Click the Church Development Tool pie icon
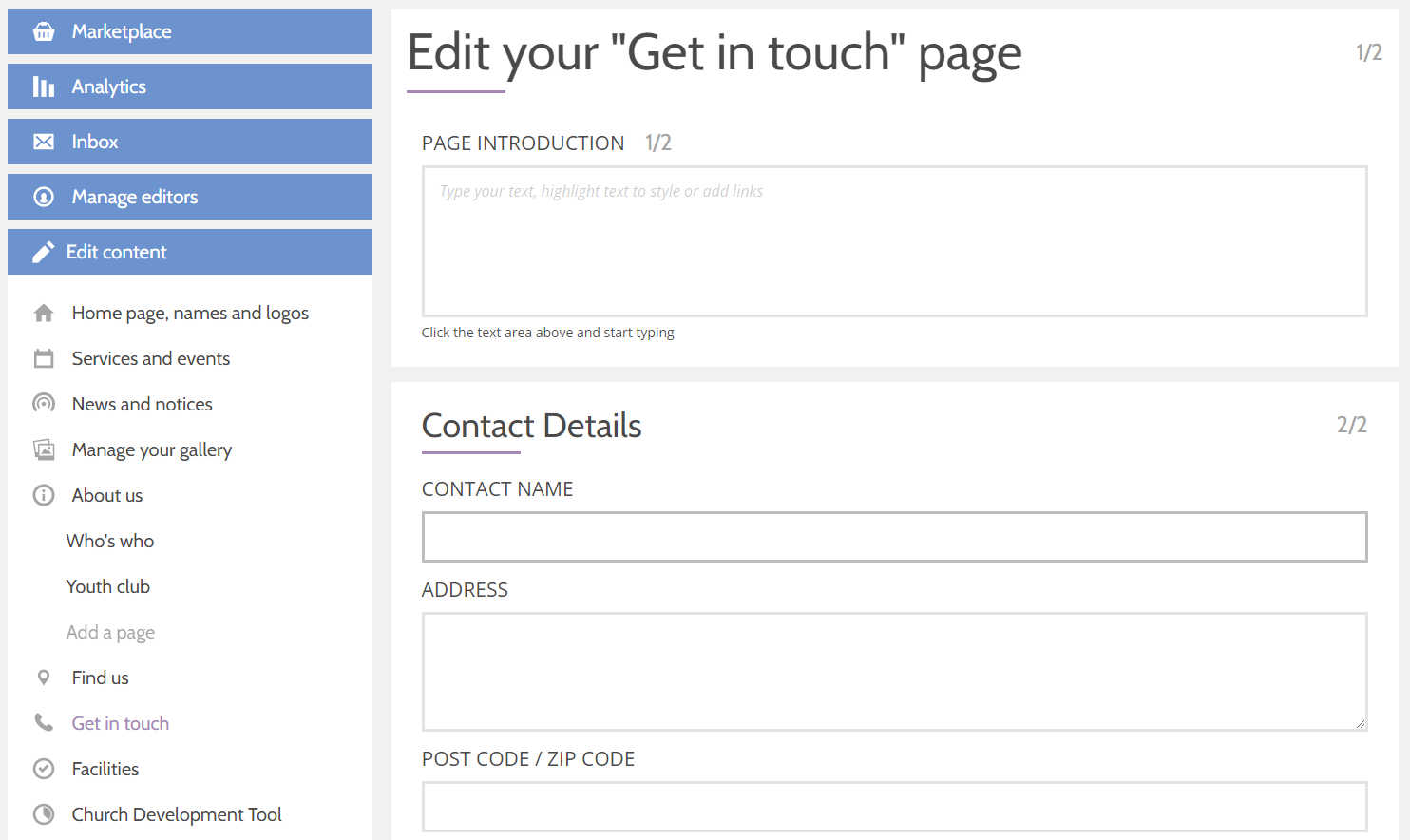The width and height of the screenshot is (1410, 840). click(44, 814)
